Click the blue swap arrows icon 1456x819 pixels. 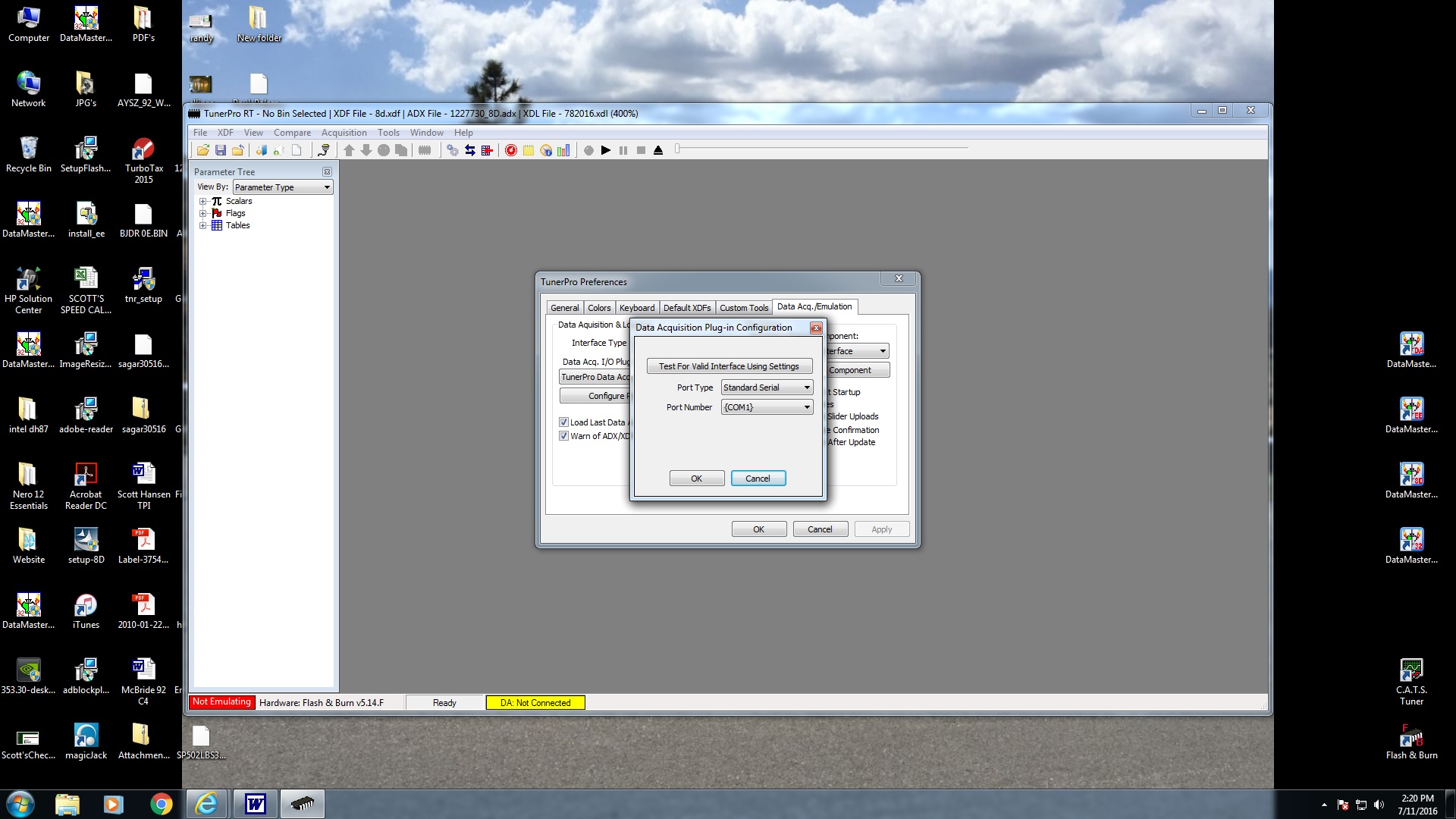[x=470, y=150]
